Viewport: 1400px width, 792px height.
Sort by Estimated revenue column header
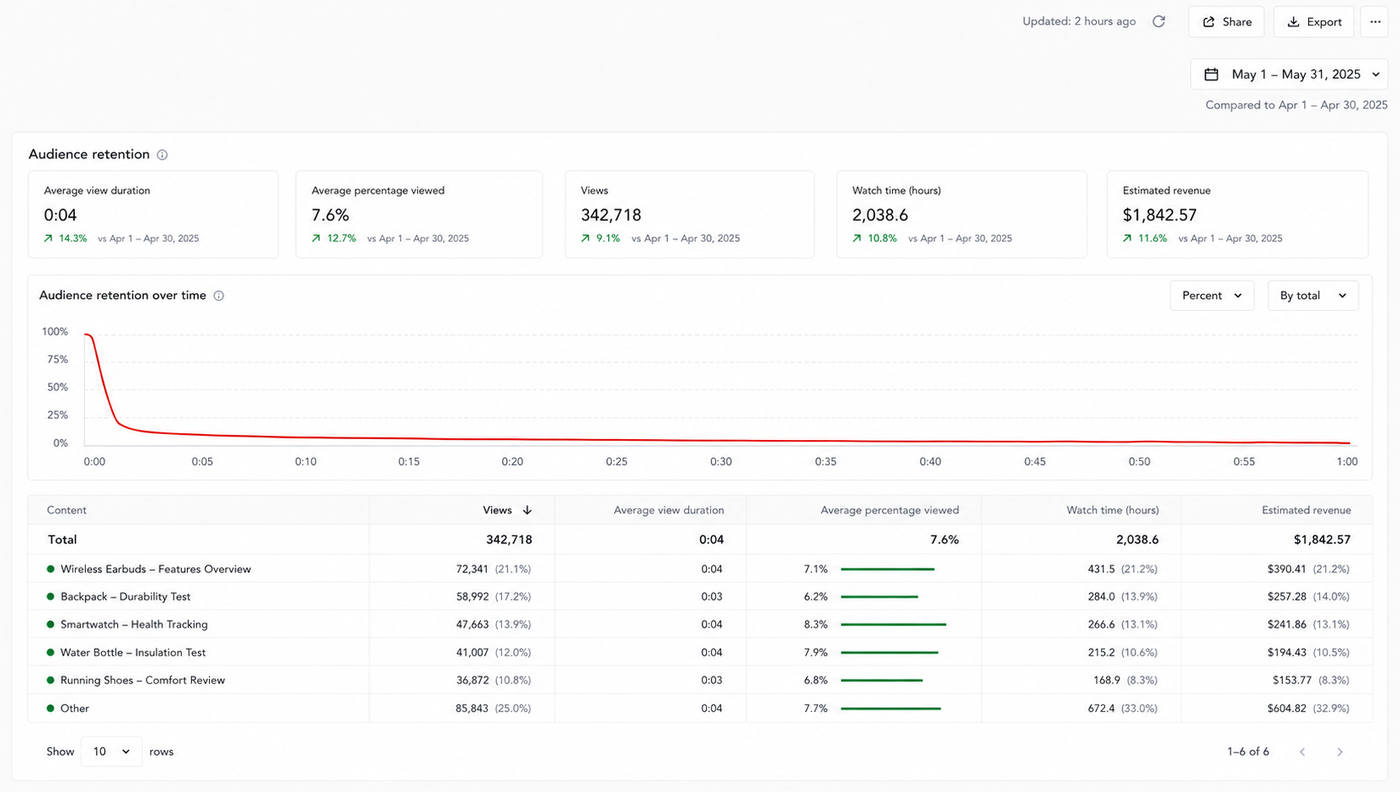(1306, 510)
